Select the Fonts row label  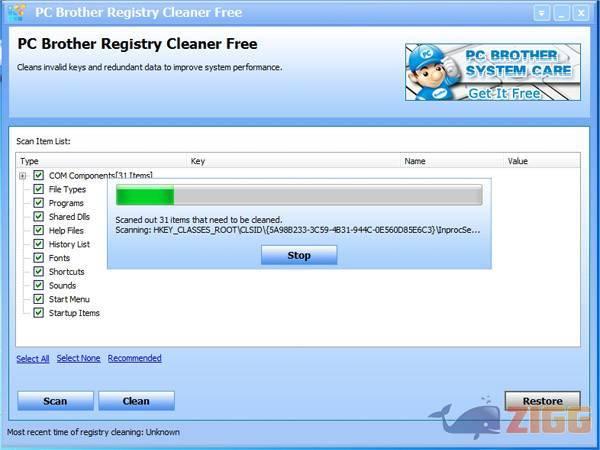pyautogui.click(x=59, y=258)
